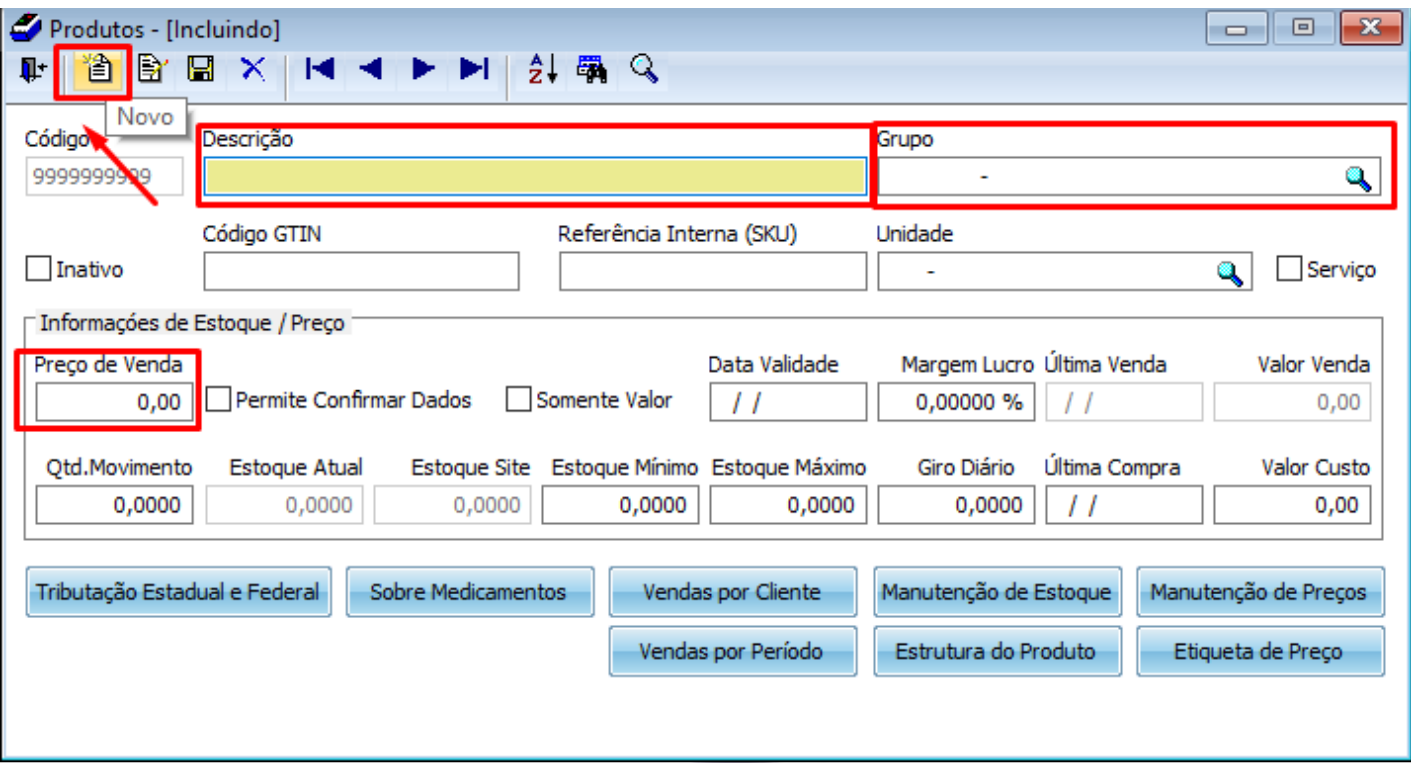Select the Estoque Mínimo field
The width and height of the screenshot is (1411, 763).
(620, 505)
